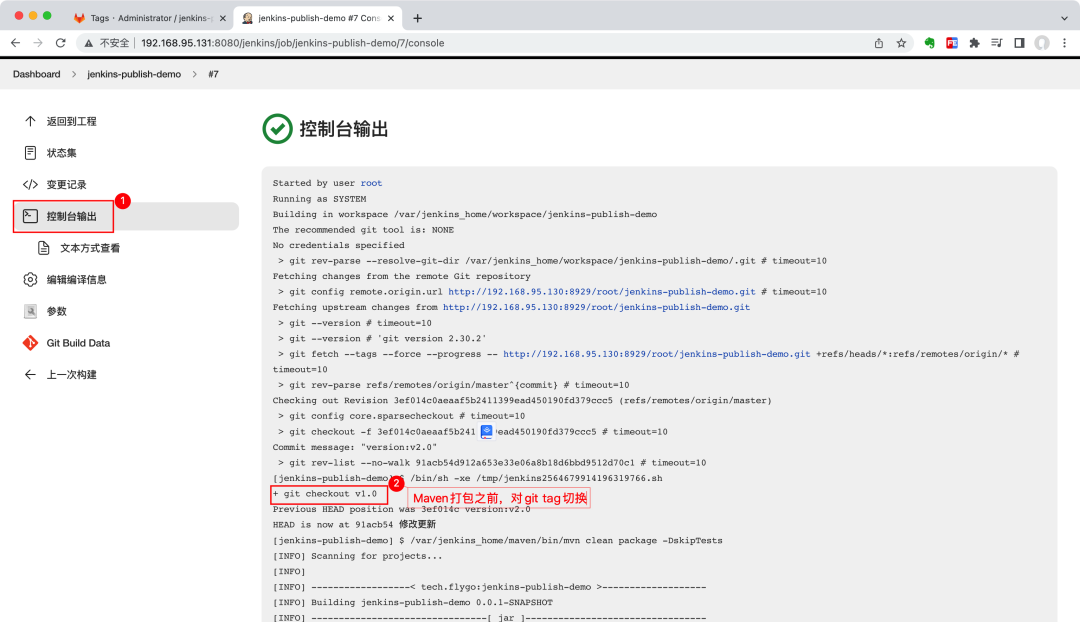The image size is (1080, 622).
Task: Open the root user link
Action: click(x=371, y=183)
